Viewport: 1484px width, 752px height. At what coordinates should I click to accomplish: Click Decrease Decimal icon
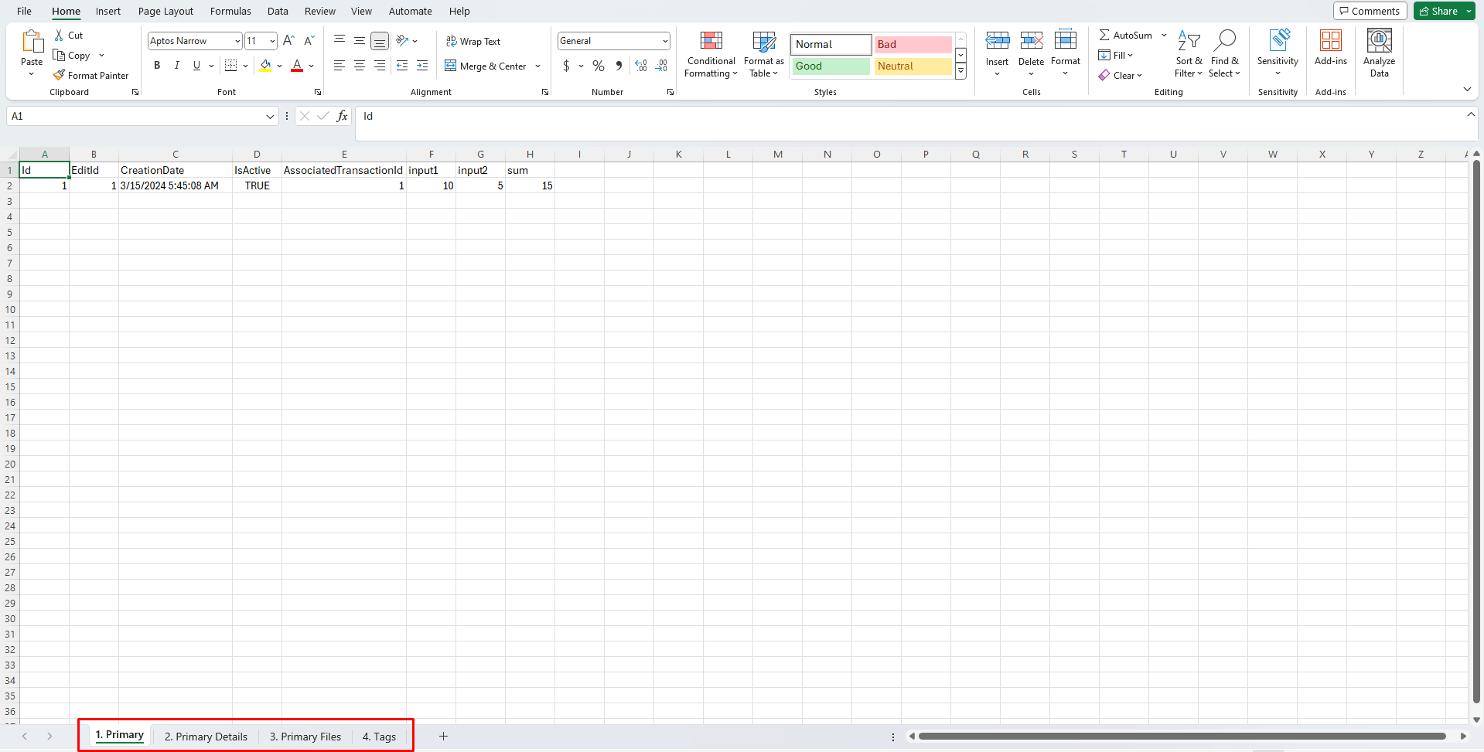pyautogui.click(x=662, y=66)
